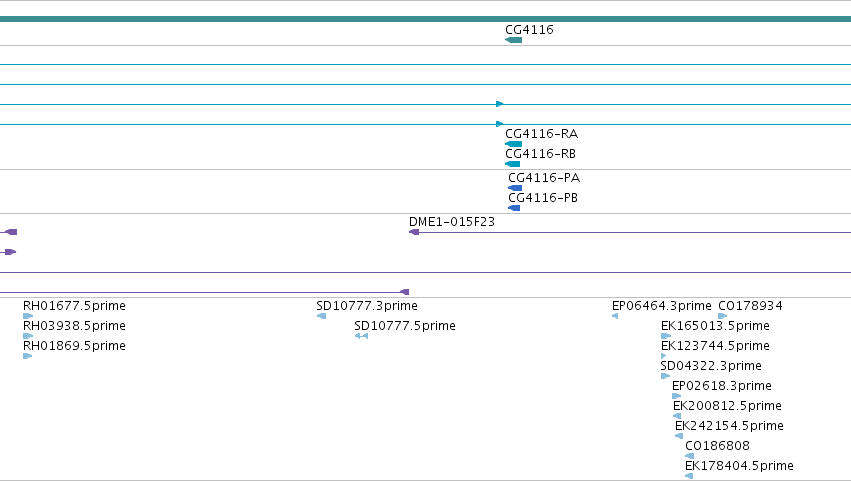Click the thick teal bar at top

pyautogui.click(x=426, y=20)
